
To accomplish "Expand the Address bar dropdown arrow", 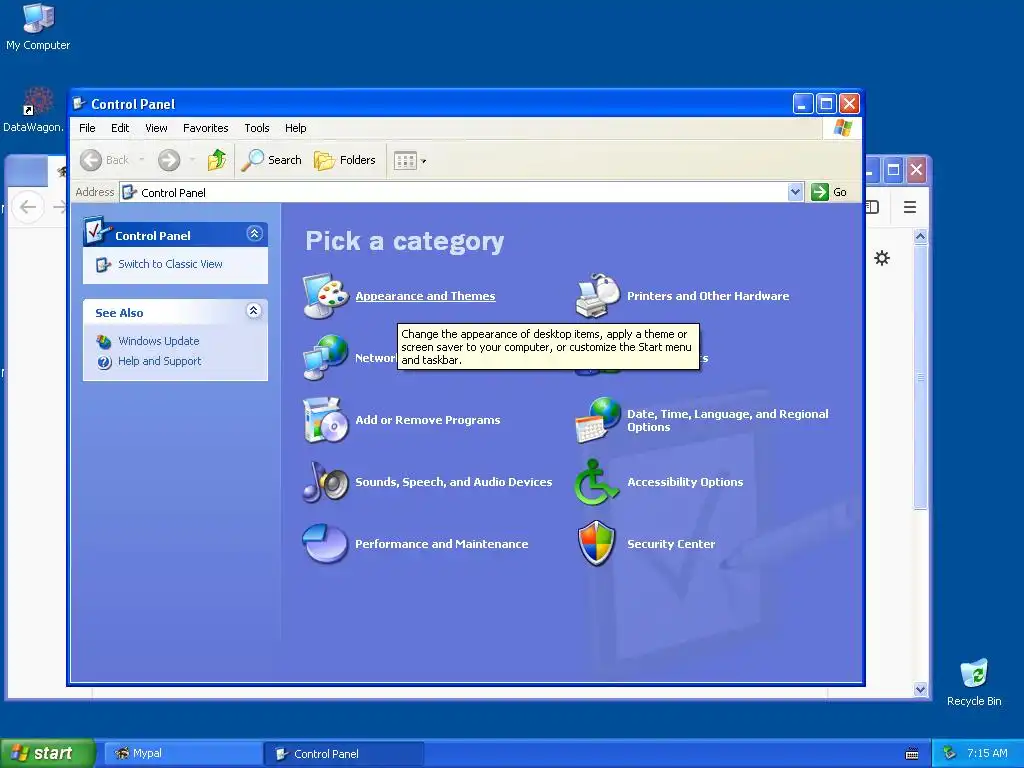I will coord(795,192).
